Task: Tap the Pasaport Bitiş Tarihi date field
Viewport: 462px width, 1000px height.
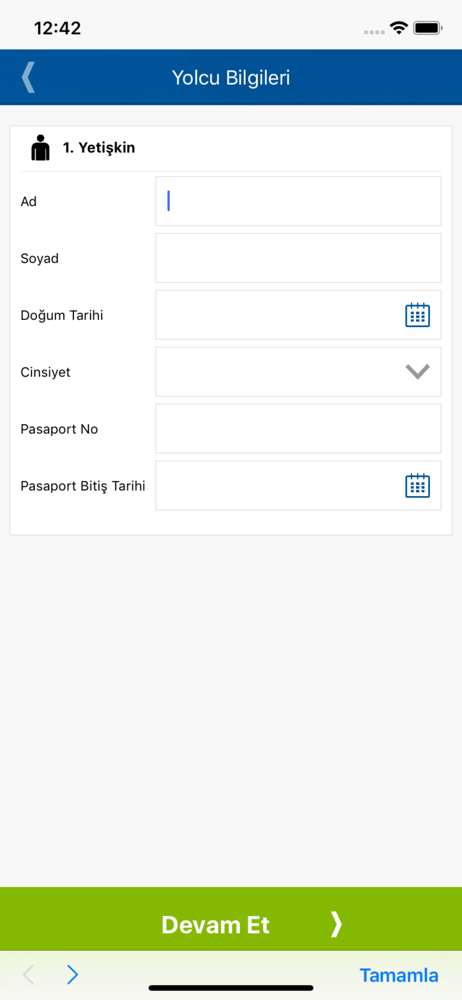Action: pyautogui.click(x=298, y=485)
